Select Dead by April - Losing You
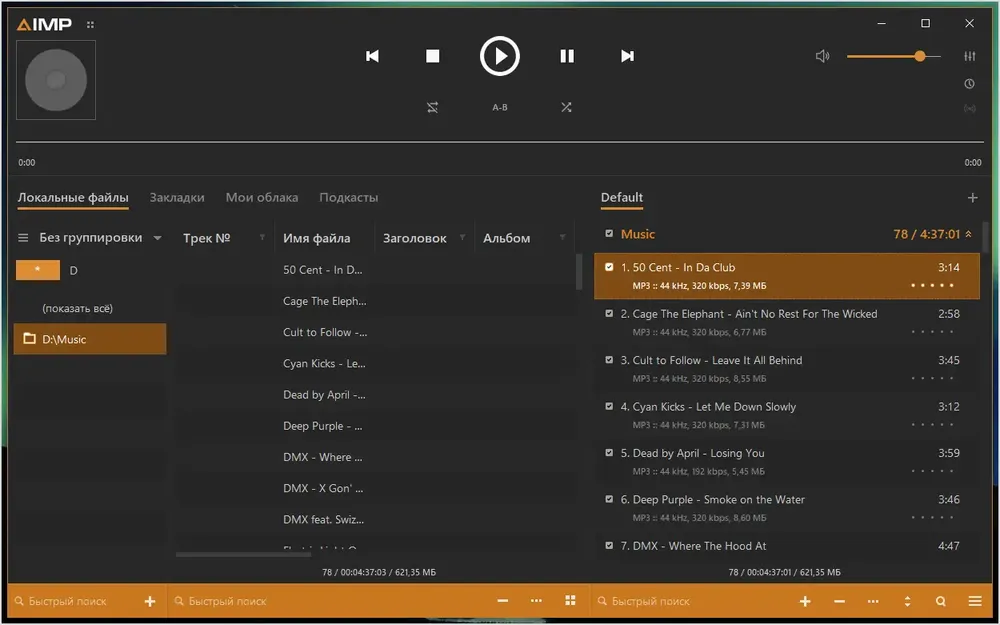 786,461
